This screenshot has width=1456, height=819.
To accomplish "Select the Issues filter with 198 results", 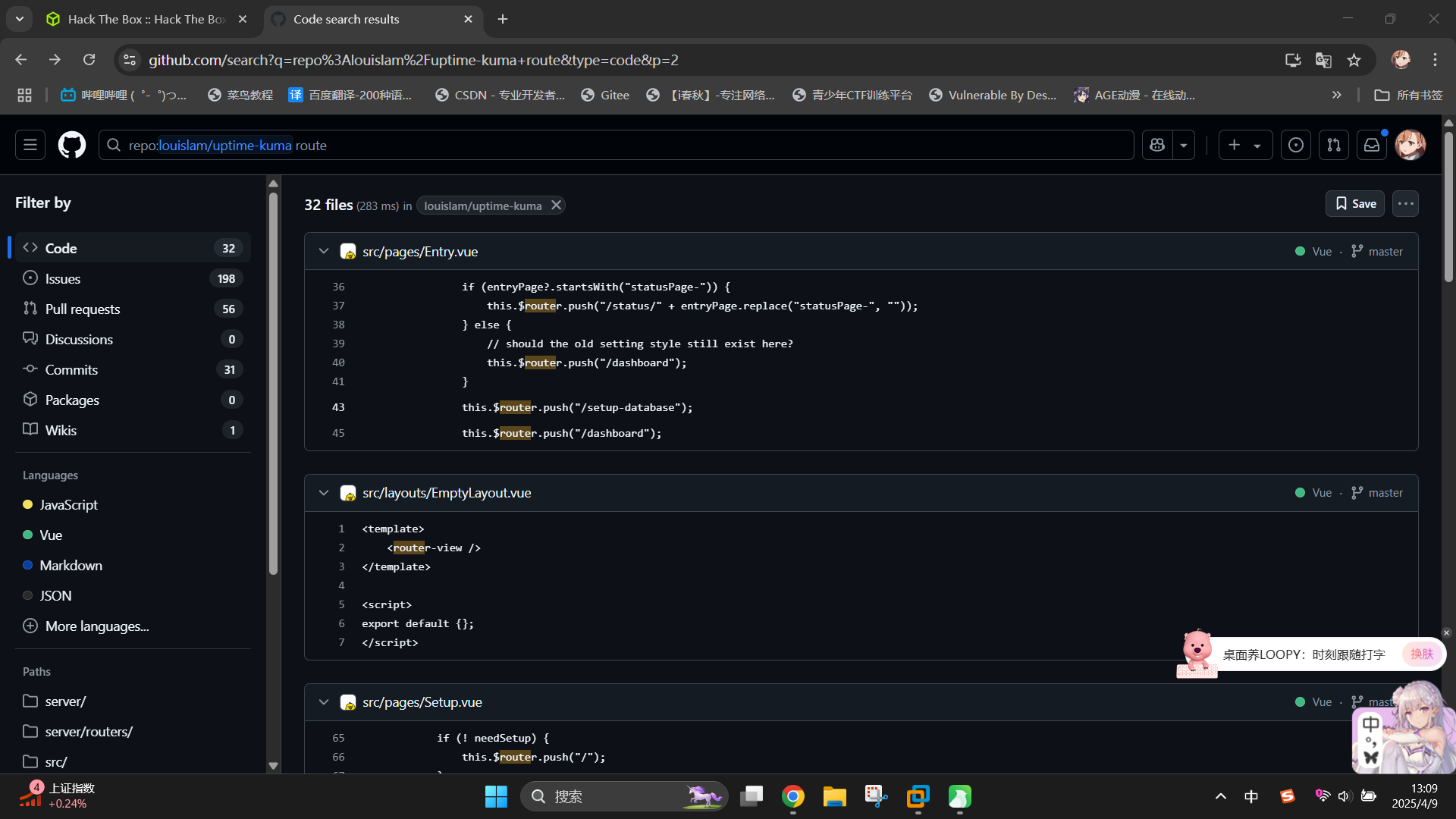I will (133, 278).
